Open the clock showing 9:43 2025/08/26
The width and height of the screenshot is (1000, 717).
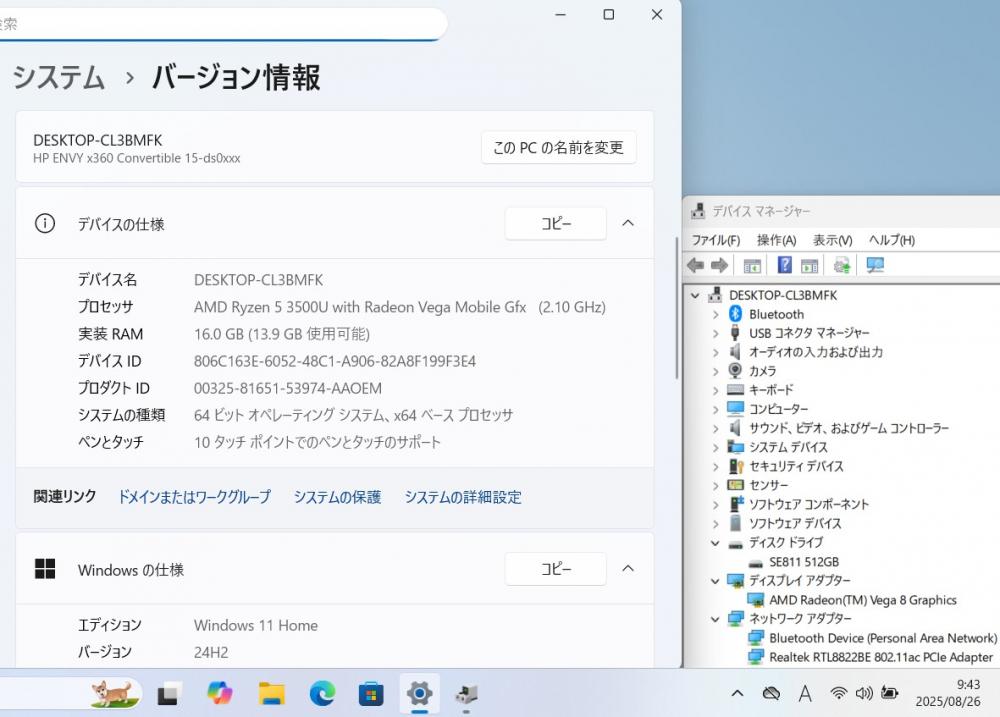pyautogui.click(x=948, y=693)
